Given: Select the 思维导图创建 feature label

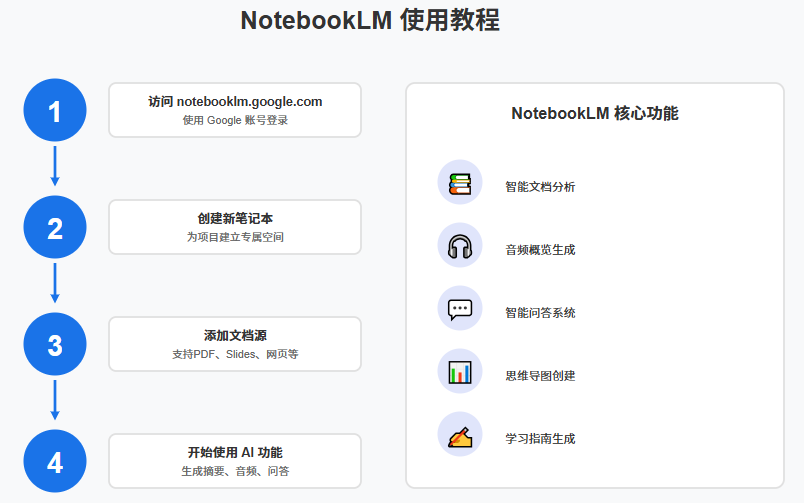Looking at the screenshot, I should pos(540,376).
